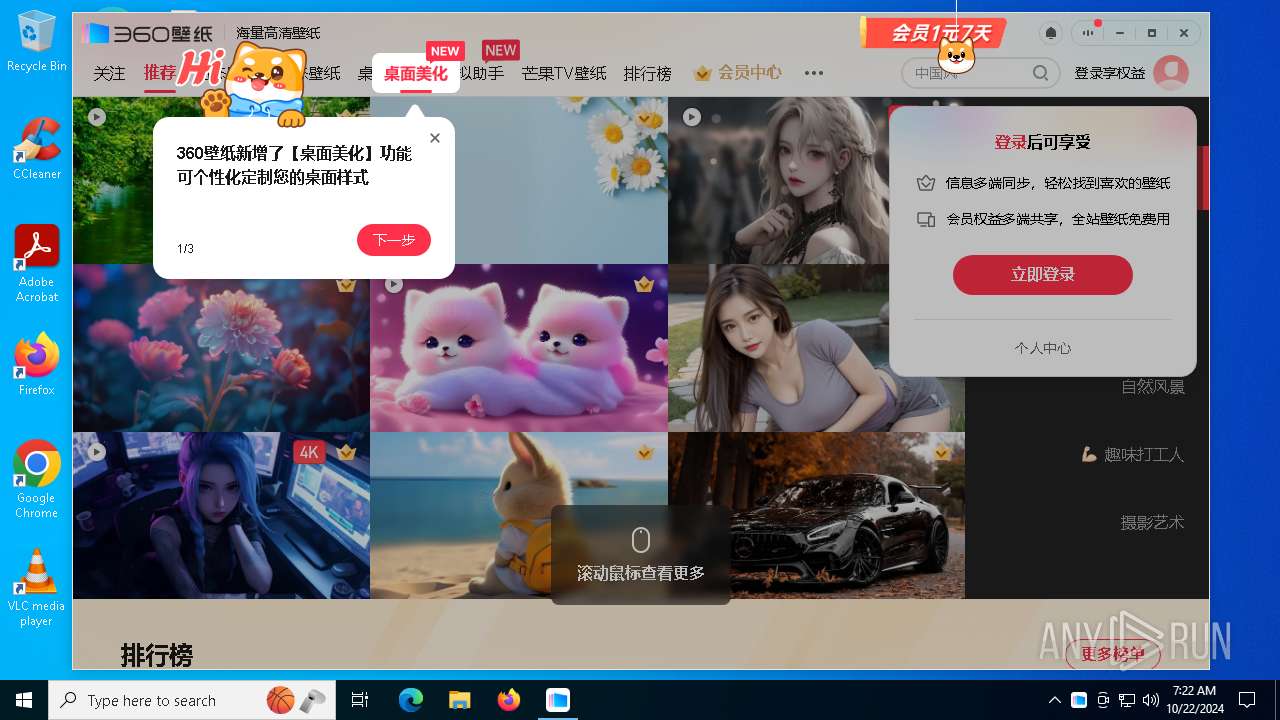Open File Explorer from the taskbar
The height and width of the screenshot is (720, 1280).
coord(459,700)
